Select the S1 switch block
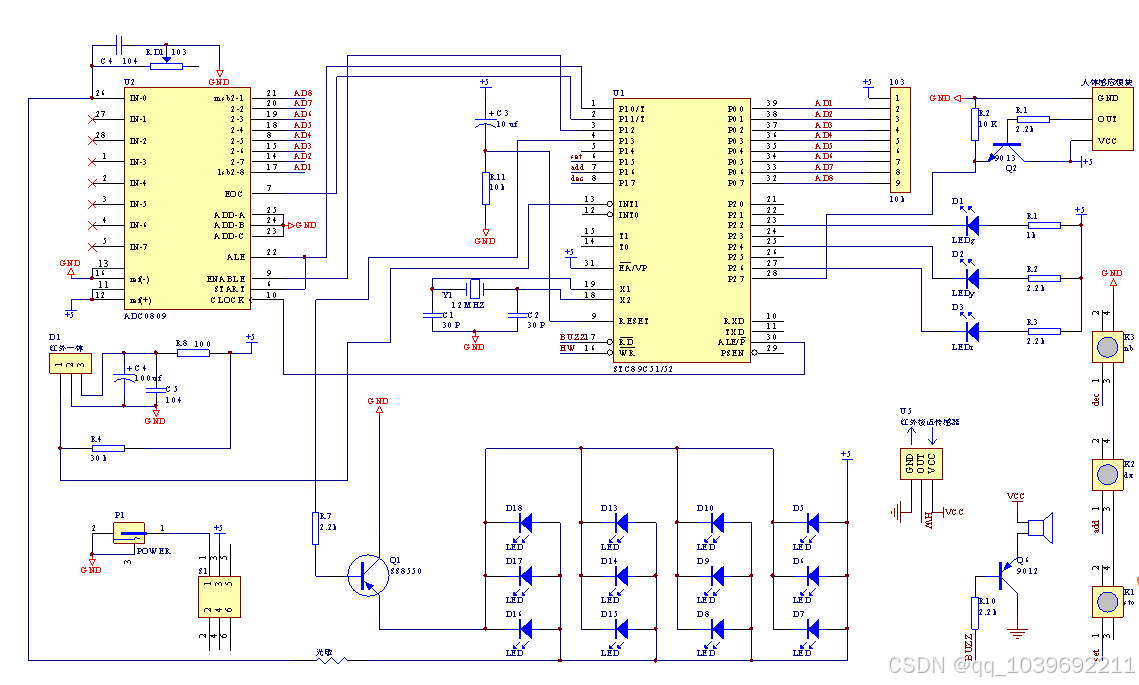The height and width of the screenshot is (685, 1139). [x=219, y=597]
